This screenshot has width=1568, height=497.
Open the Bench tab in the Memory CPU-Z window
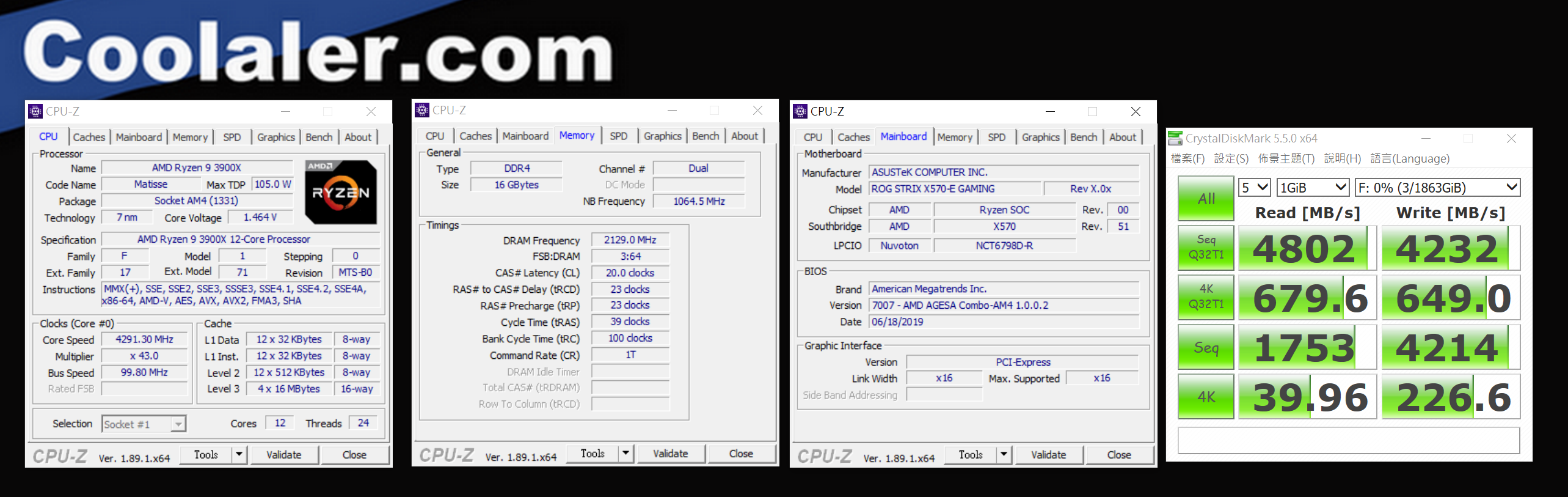(706, 136)
